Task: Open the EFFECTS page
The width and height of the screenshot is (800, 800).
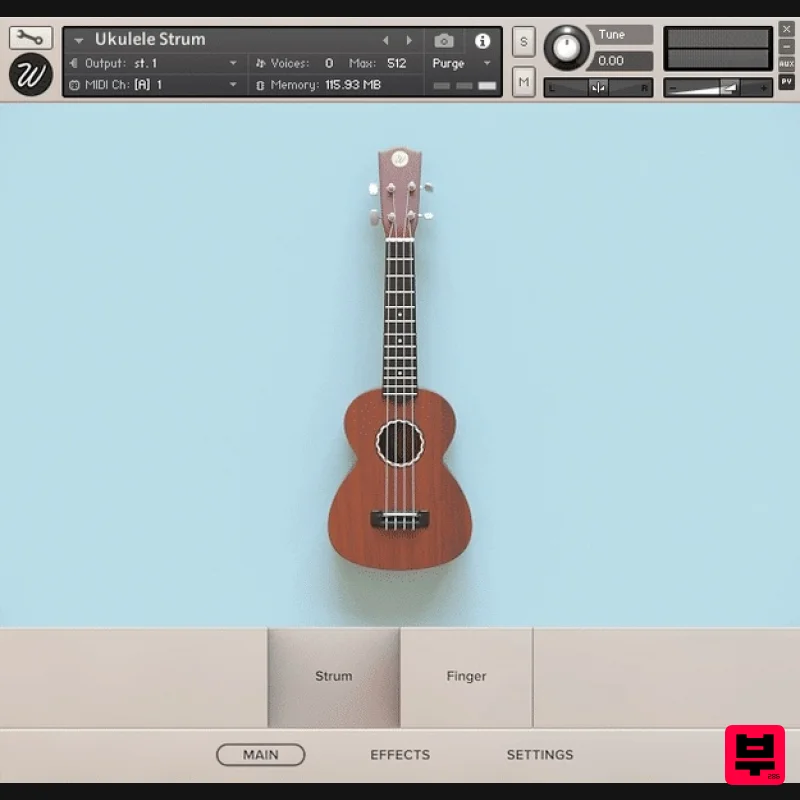Action: pyautogui.click(x=400, y=755)
